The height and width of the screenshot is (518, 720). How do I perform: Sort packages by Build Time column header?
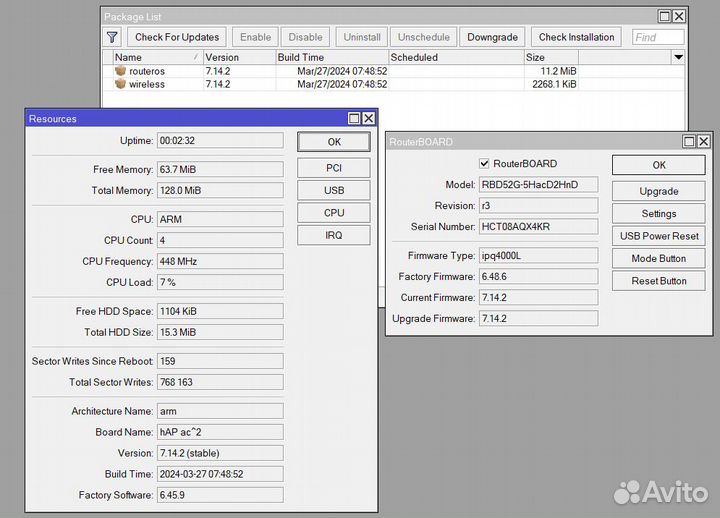coord(332,57)
